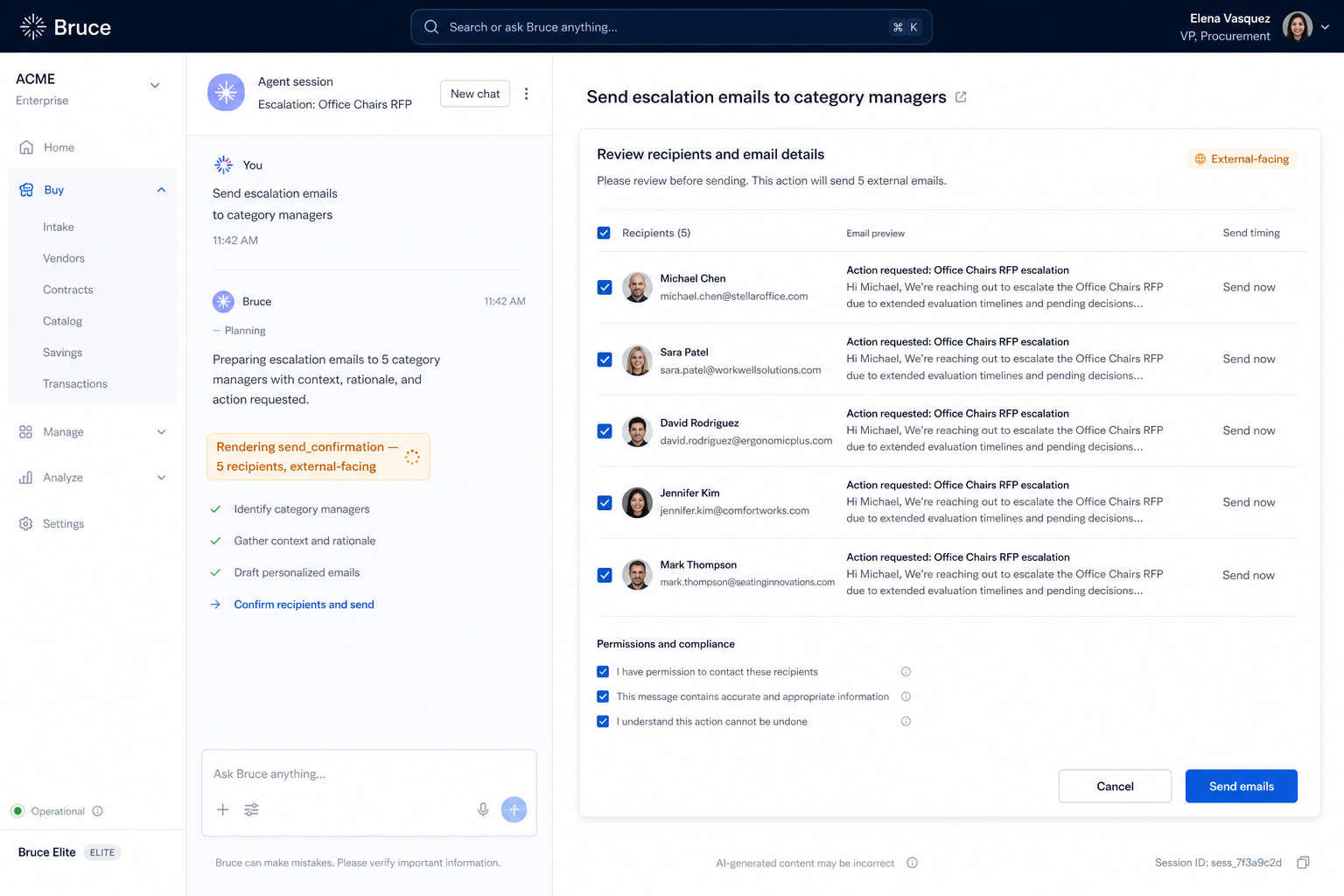This screenshot has height=896, width=1344.
Task: Open Vendors under Buy
Action: click(64, 258)
